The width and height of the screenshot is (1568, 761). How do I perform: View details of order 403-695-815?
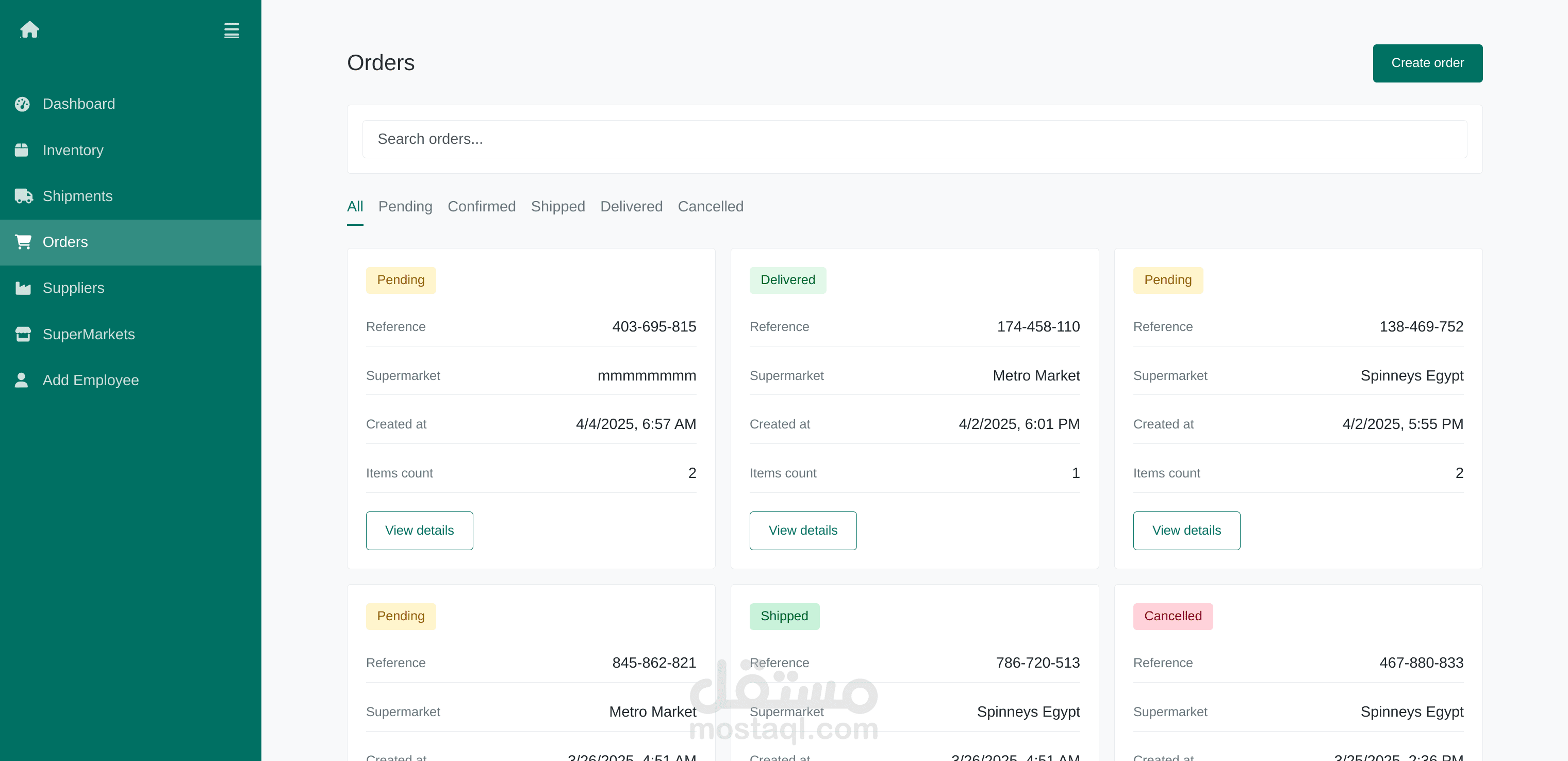coord(419,530)
